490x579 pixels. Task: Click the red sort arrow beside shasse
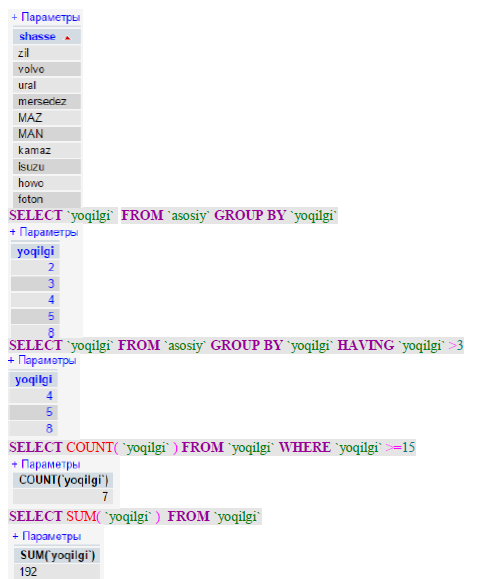pos(67,38)
